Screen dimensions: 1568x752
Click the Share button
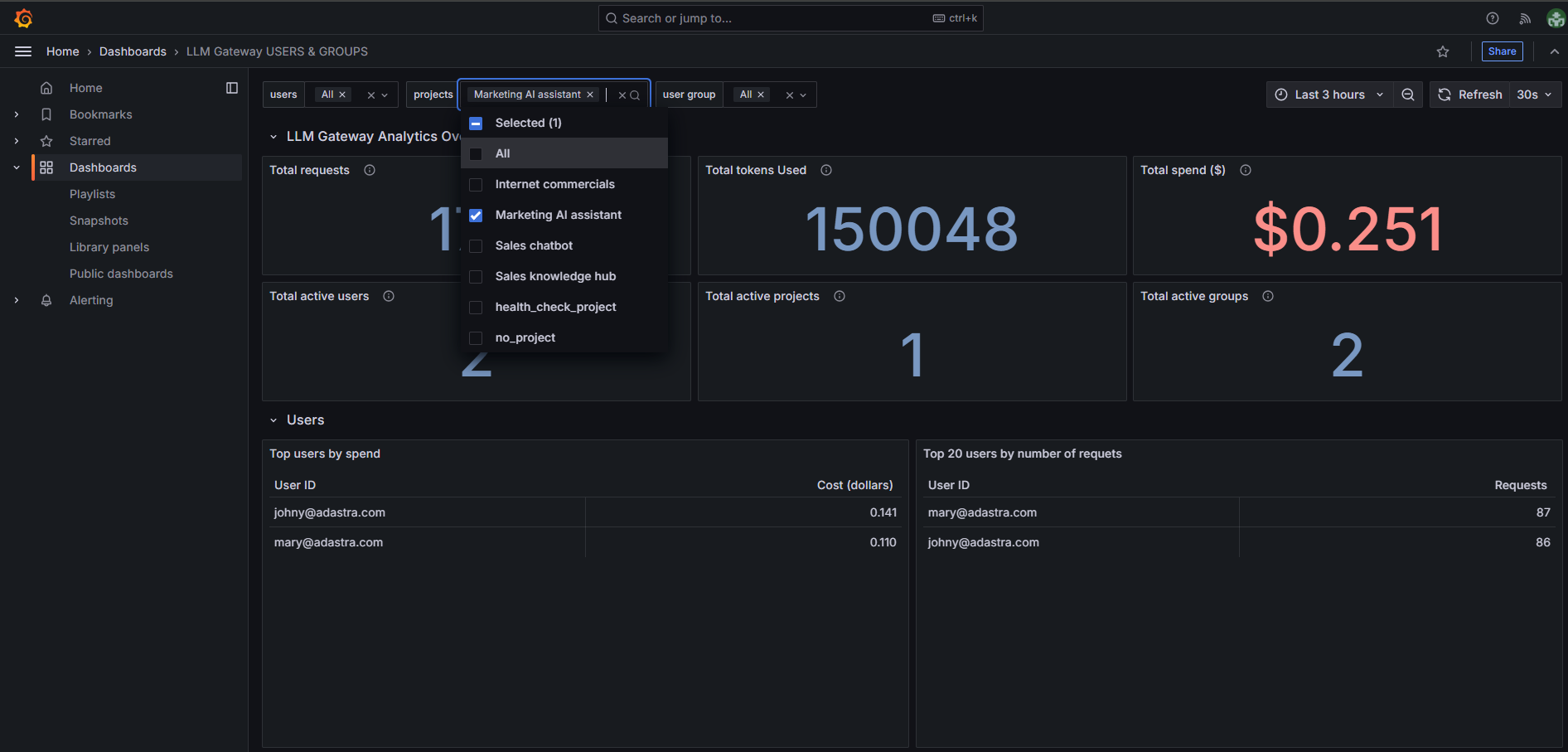1502,51
